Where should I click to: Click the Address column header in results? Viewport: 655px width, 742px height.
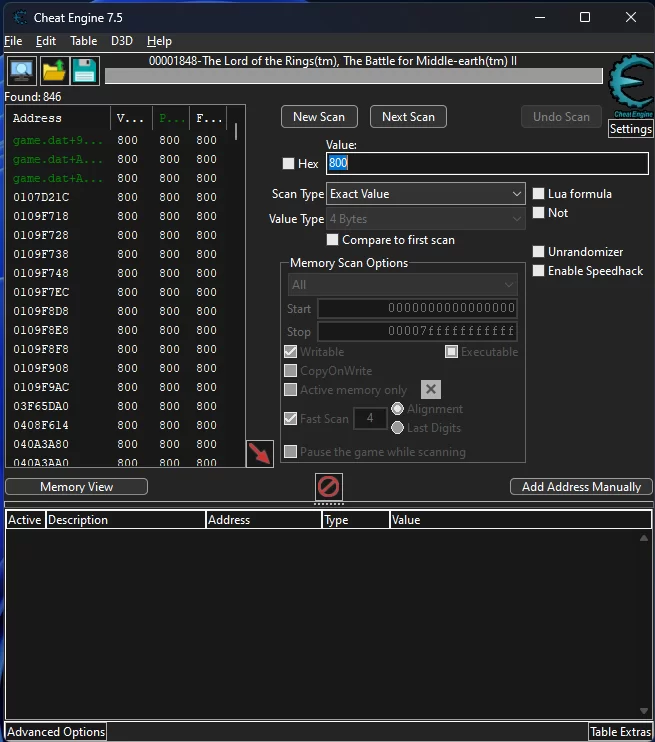point(58,118)
